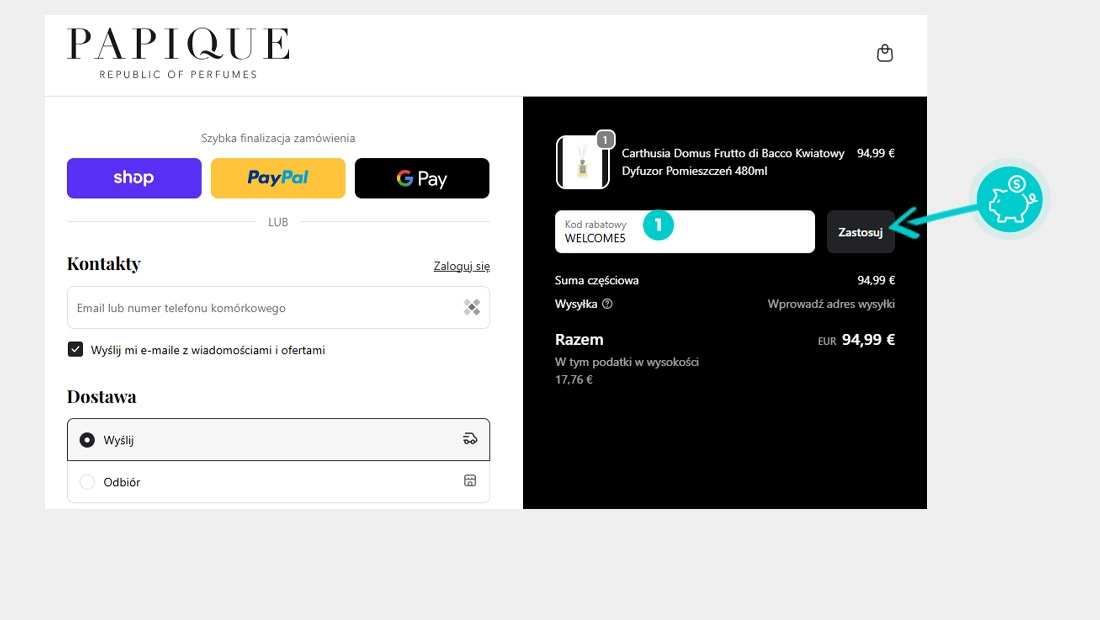Click the teal step 1 marker badge
1100x620 pixels.
click(x=658, y=225)
